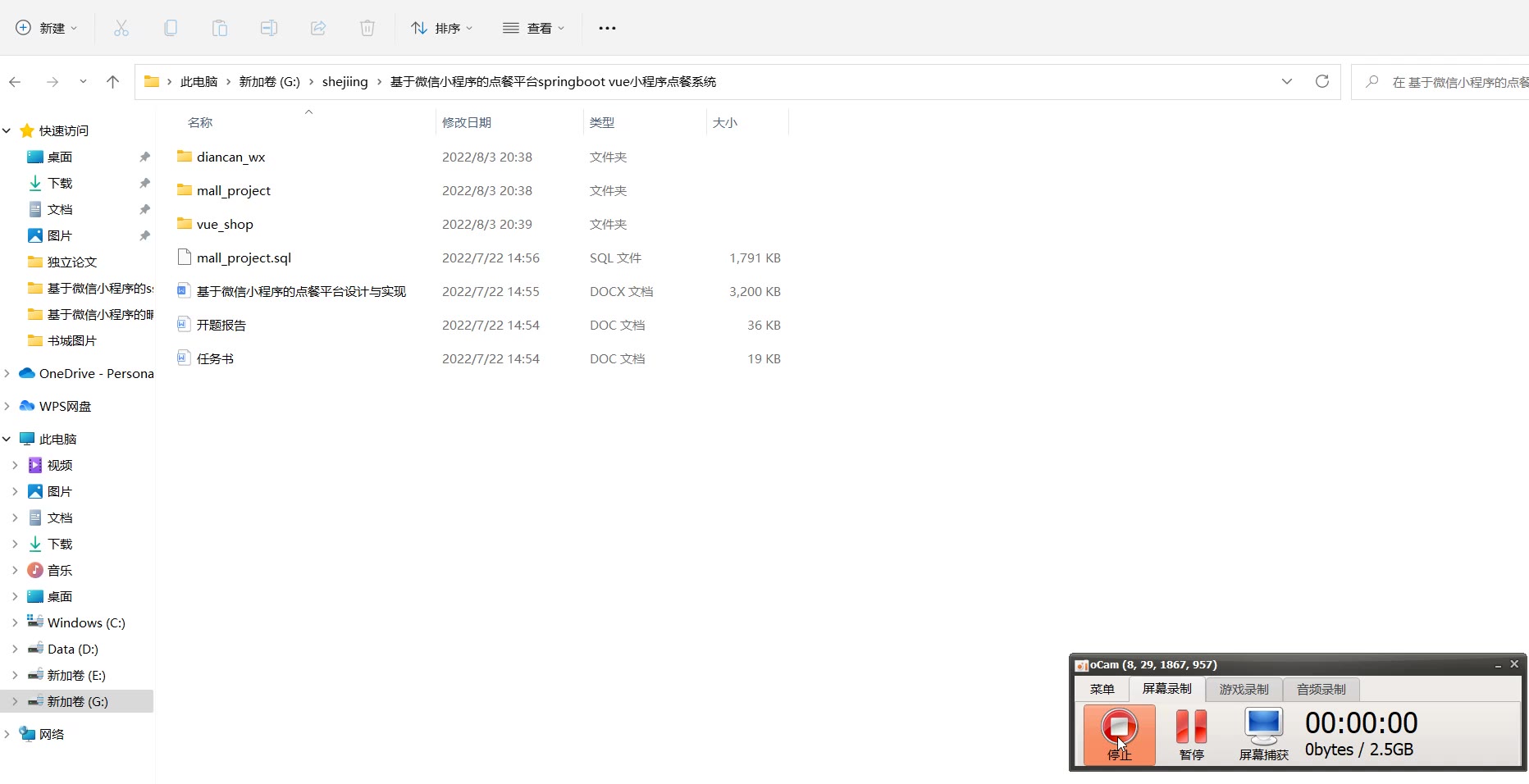Viewport: 1529px width, 784px height.
Task: Click the Delete trash can icon
Action: pos(367,28)
